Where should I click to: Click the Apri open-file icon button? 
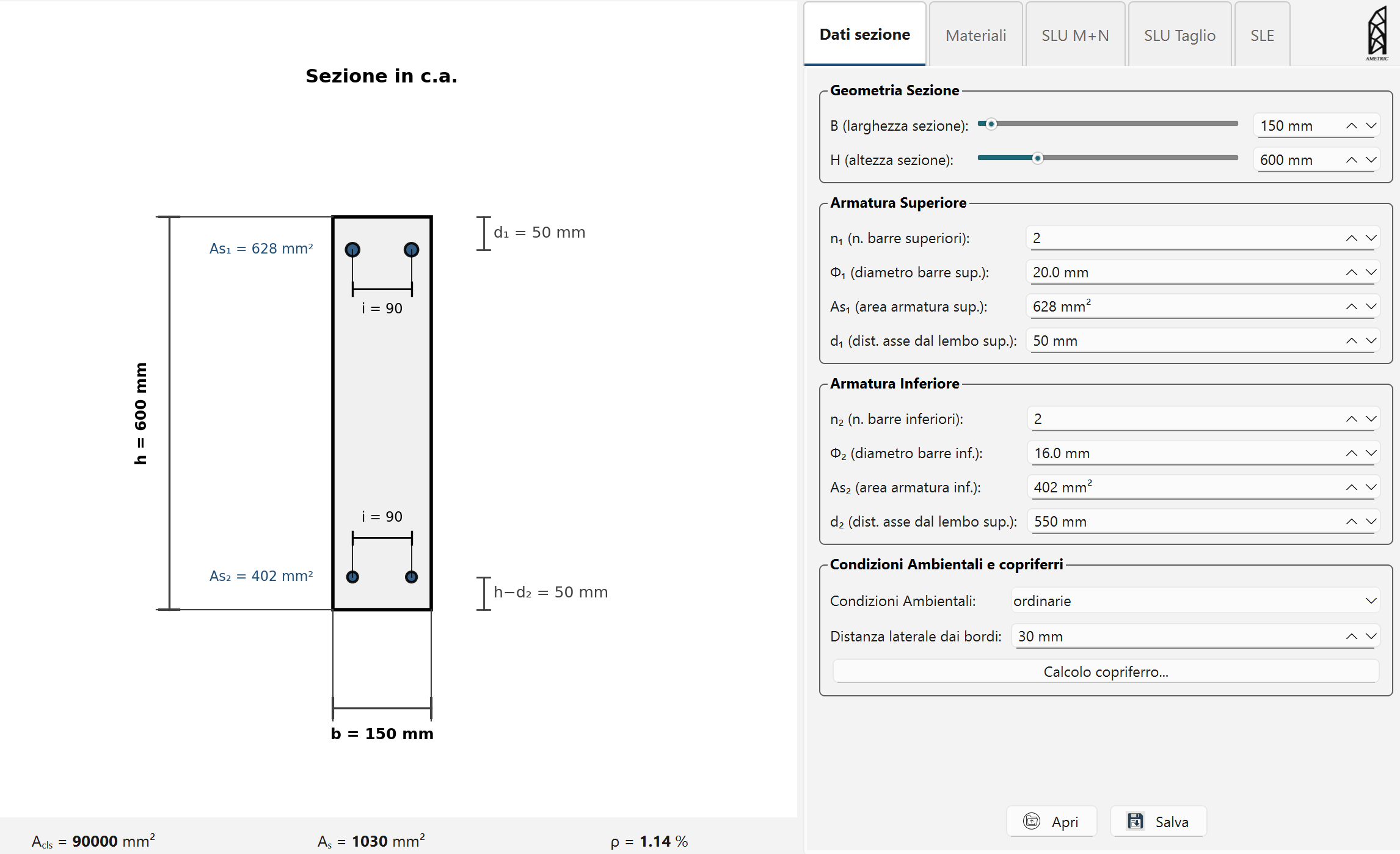[x=1032, y=822]
